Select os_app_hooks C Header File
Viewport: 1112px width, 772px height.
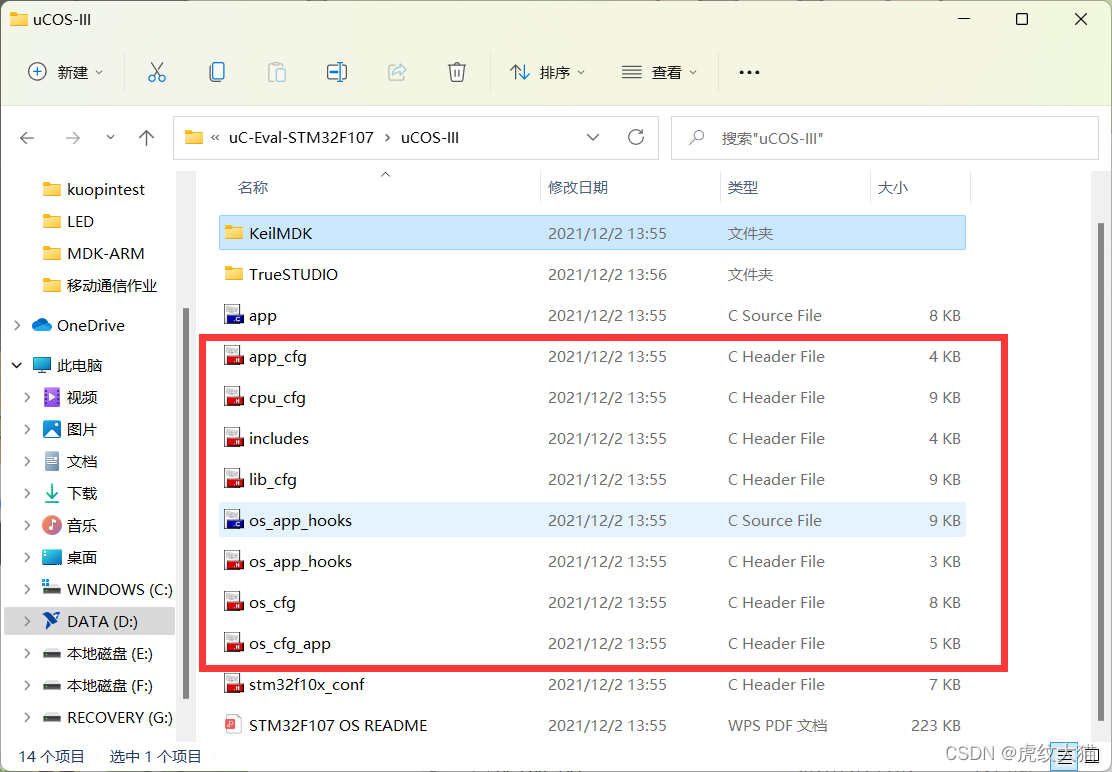592,561
